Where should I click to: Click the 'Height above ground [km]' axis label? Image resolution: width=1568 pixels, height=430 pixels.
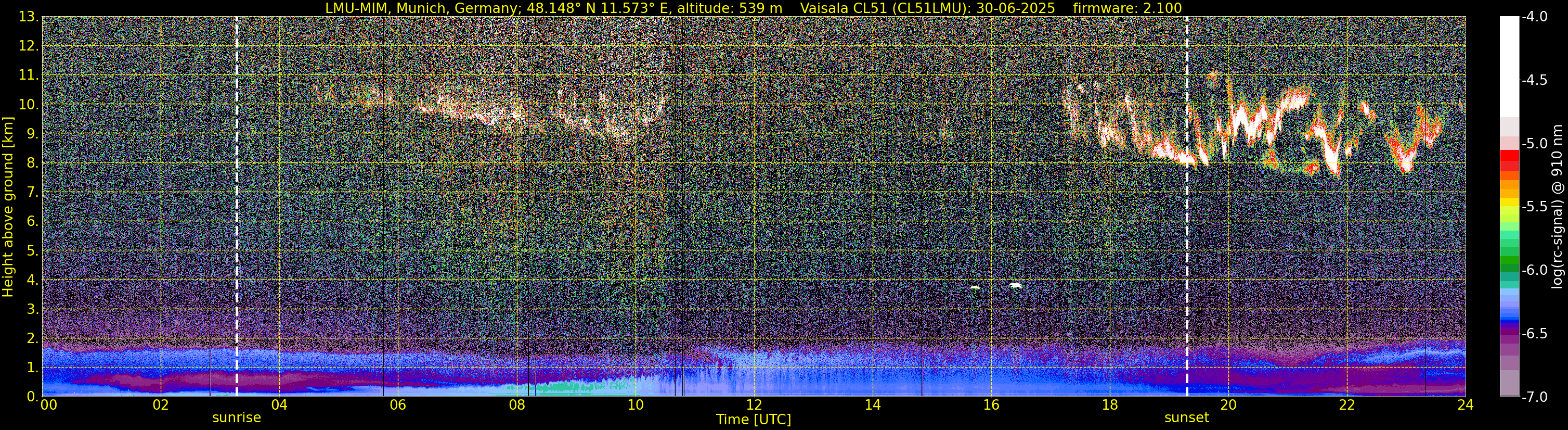(x=8, y=207)
